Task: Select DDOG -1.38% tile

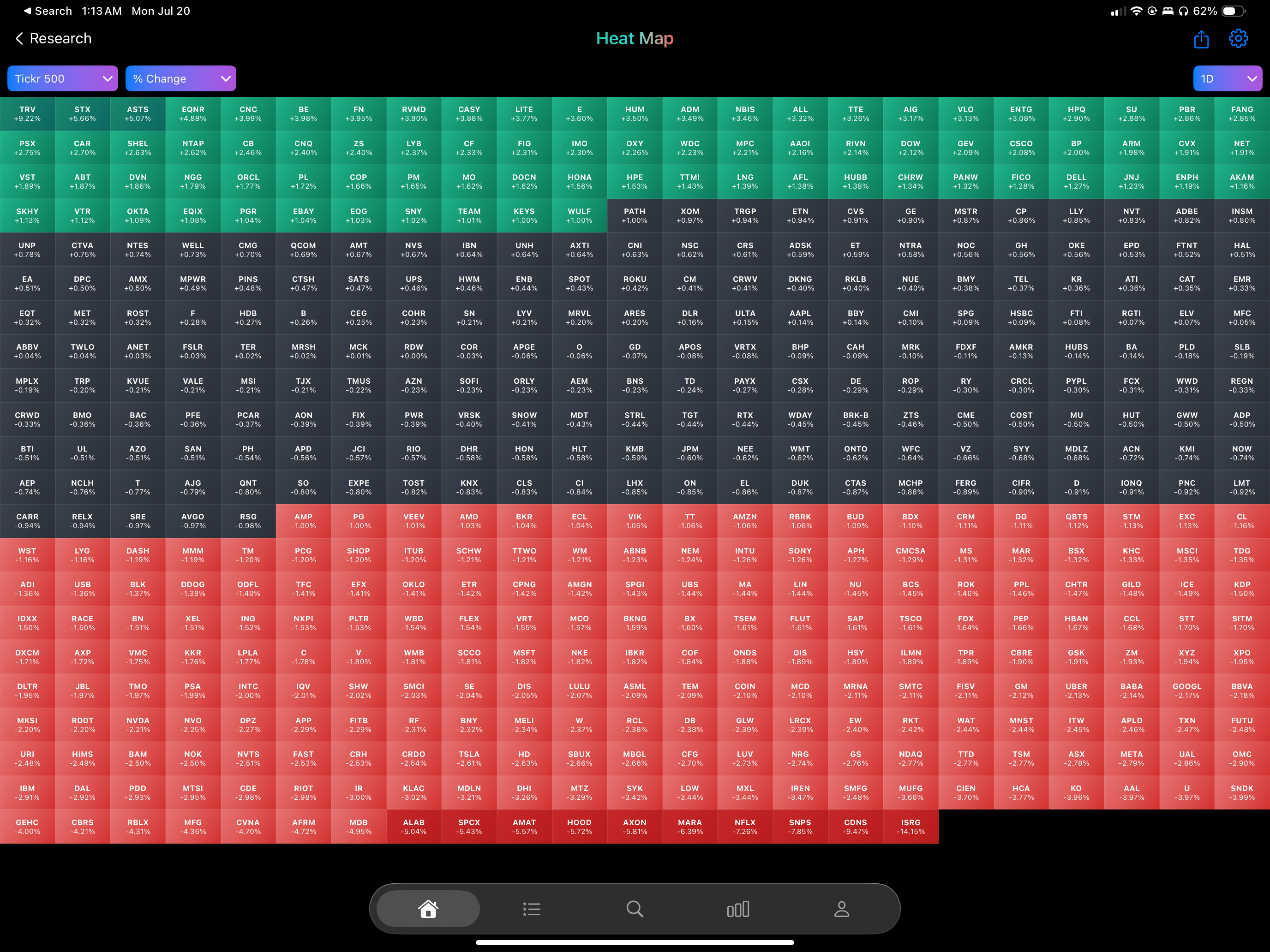Action: pyautogui.click(x=193, y=589)
